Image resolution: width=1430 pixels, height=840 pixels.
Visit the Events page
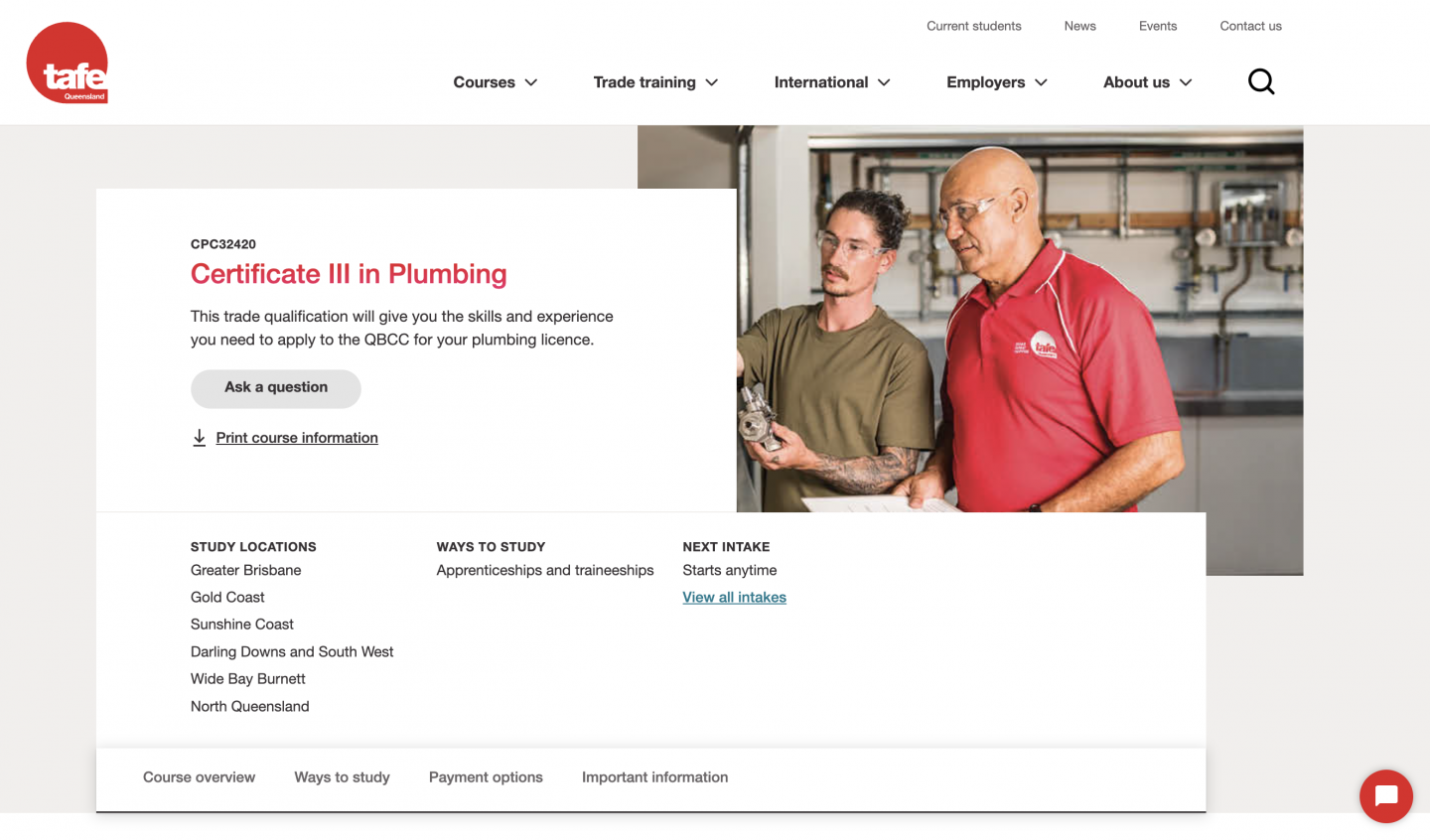point(1158,26)
